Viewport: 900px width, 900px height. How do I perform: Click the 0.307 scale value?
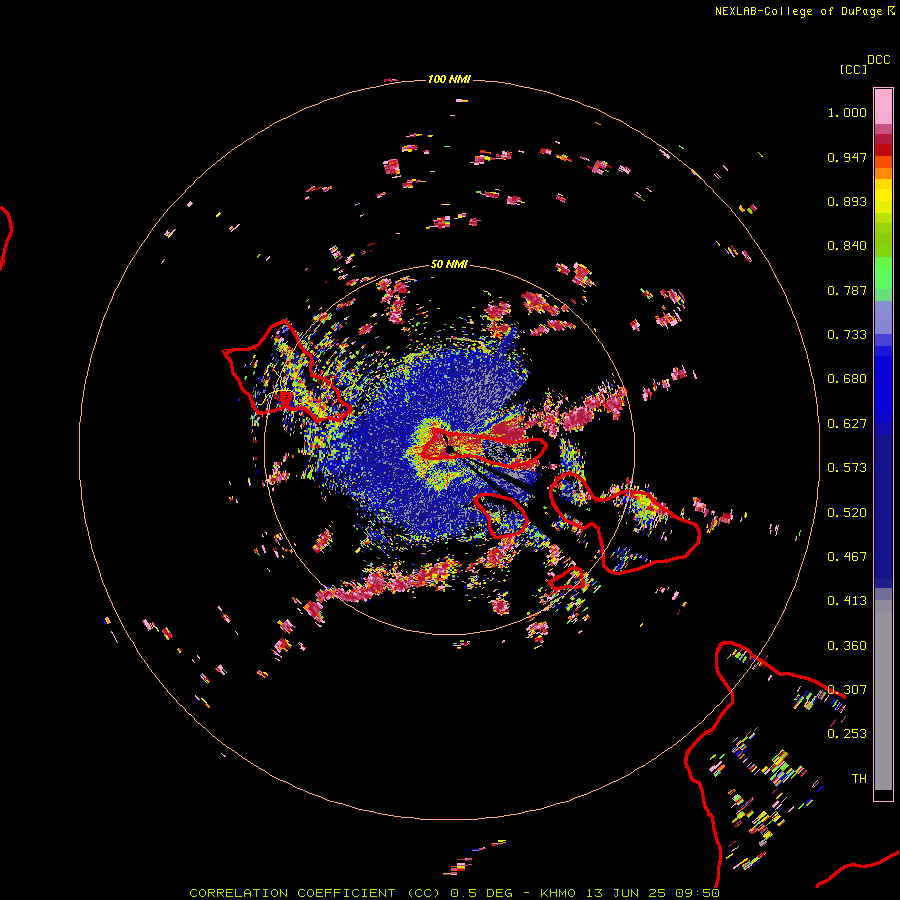(847, 690)
